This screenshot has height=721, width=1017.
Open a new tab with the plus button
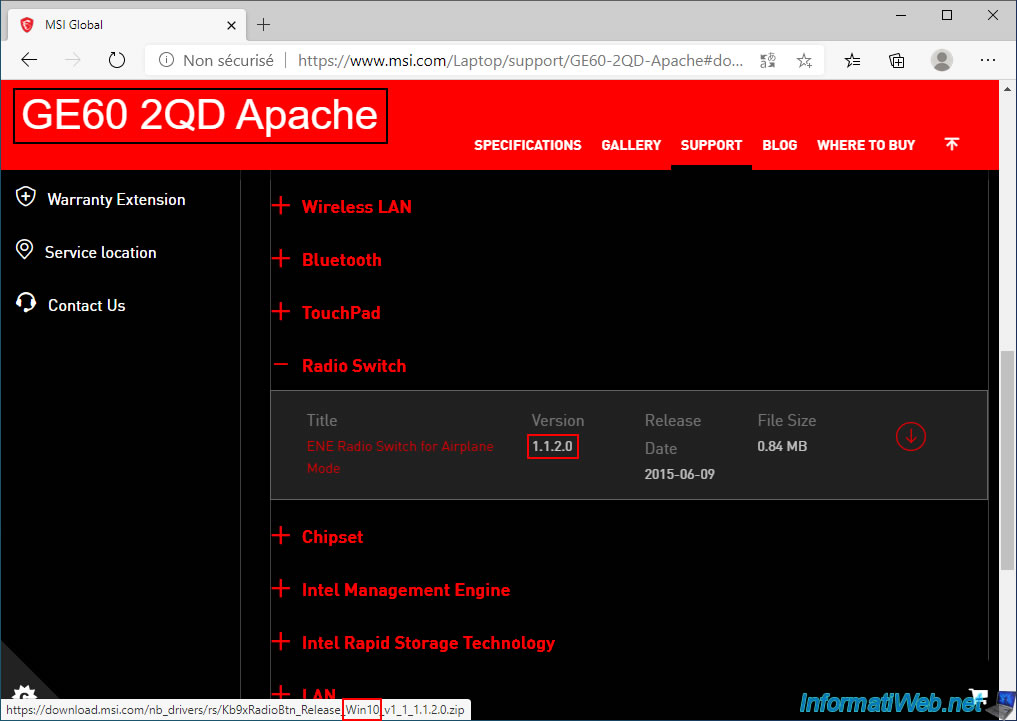[263, 25]
